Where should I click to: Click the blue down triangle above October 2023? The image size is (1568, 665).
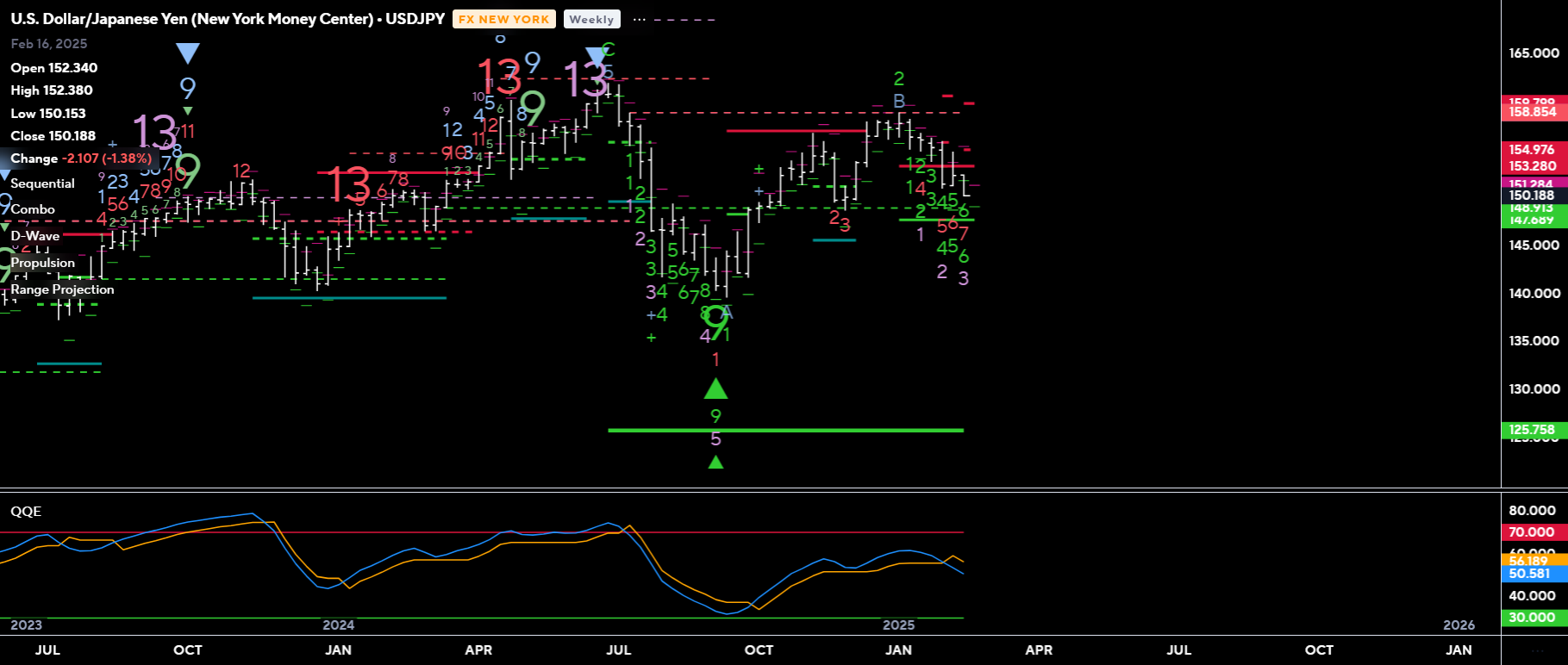point(188,54)
